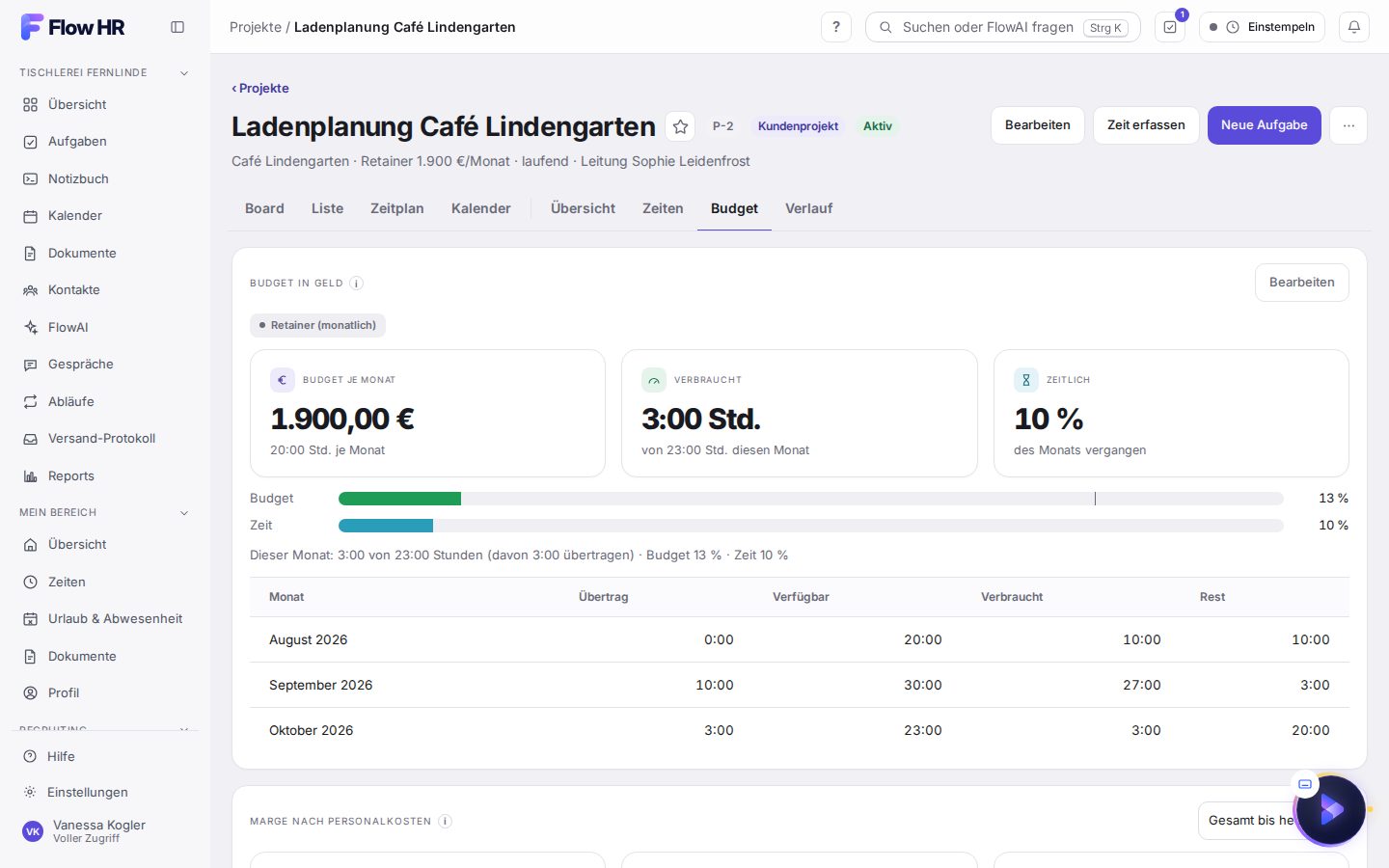Switch to the project Übersicht tab

pos(583,208)
